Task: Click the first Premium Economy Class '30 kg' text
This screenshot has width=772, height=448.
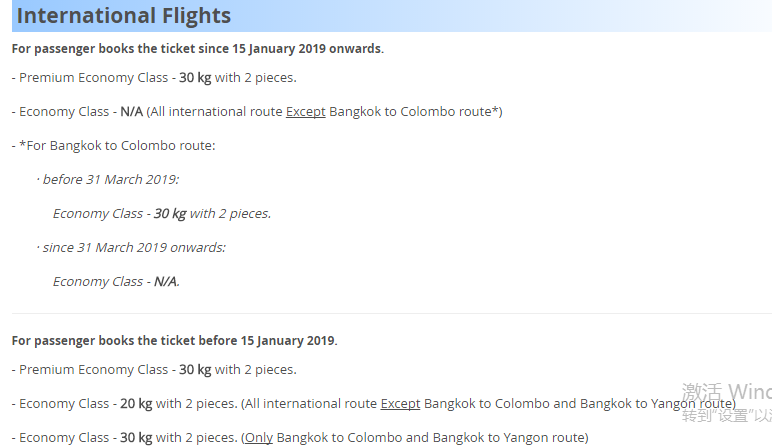Action: tap(195, 78)
